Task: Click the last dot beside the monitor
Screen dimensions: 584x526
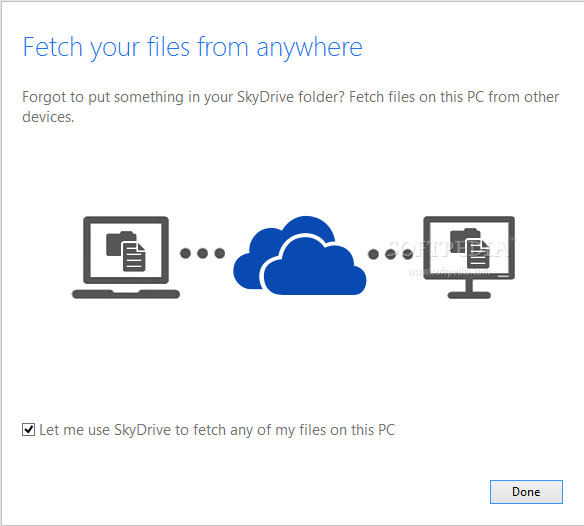Action: [408, 254]
